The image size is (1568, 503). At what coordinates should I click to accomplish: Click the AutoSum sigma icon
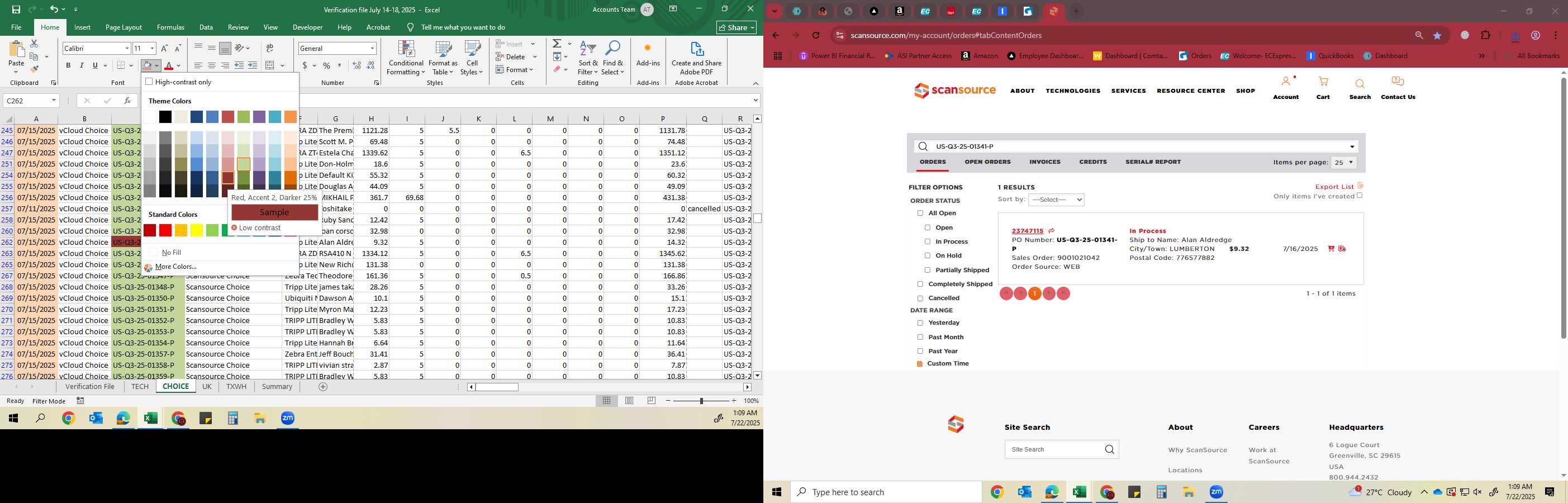[x=557, y=44]
